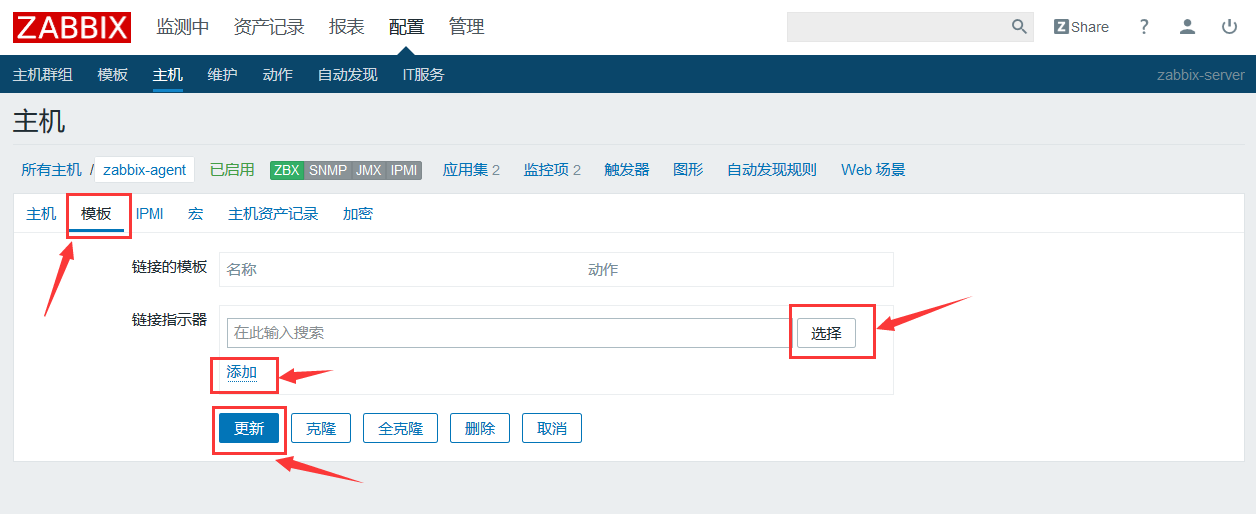Click the SNMP availability badge

[328, 170]
